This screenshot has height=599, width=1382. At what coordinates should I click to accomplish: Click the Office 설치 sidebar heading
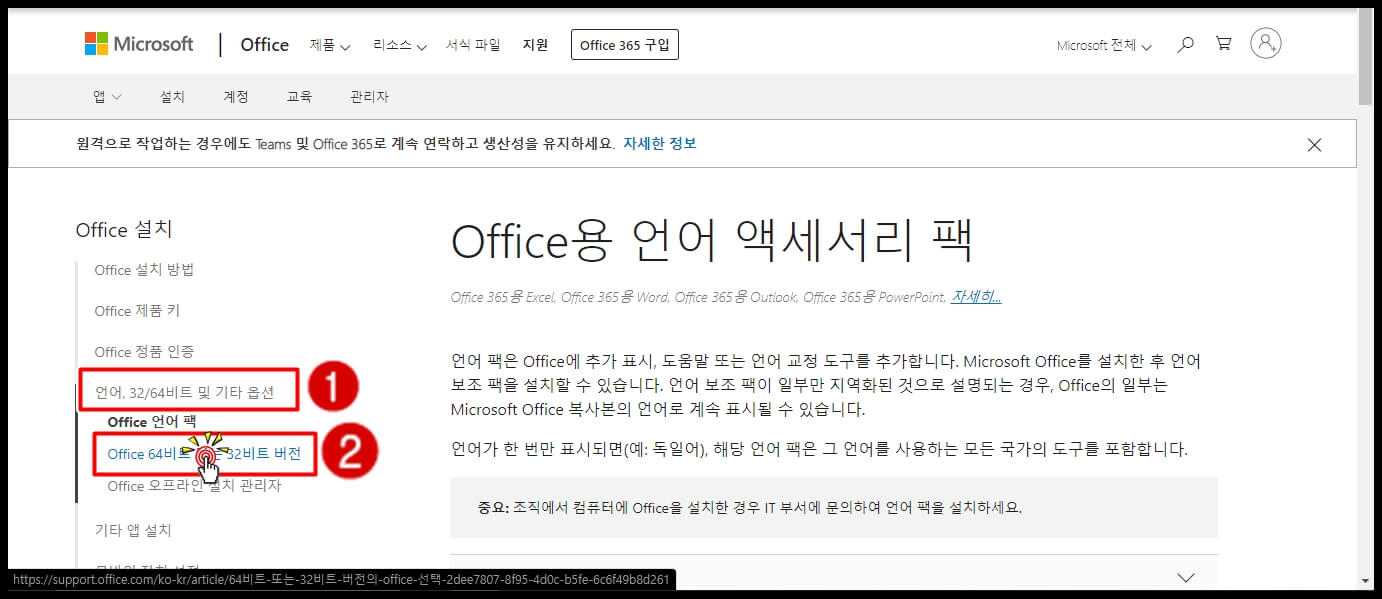[124, 230]
